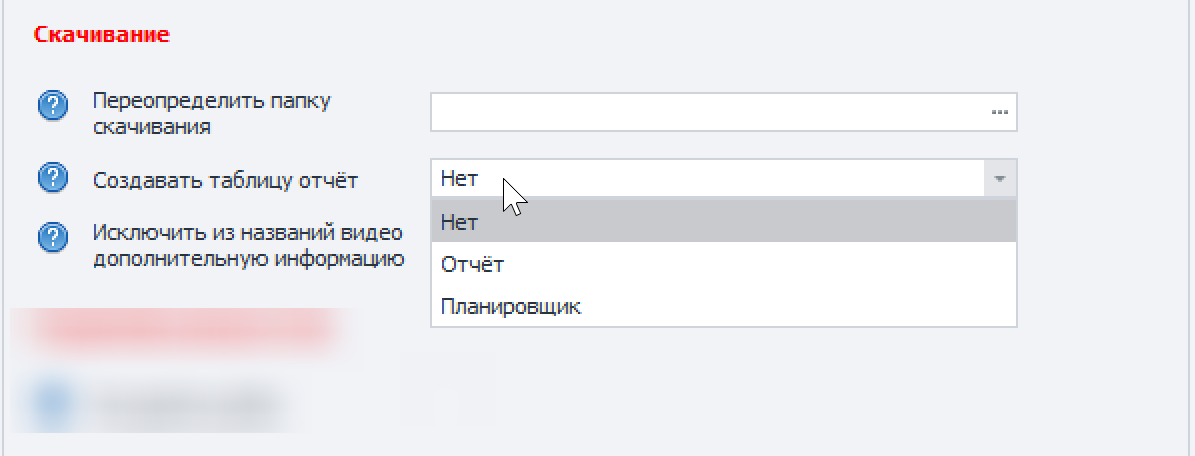Image resolution: width=1195 pixels, height=456 pixels.
Task: Collapse the dropdown using its arrow button
Action: tap(999, 179)
